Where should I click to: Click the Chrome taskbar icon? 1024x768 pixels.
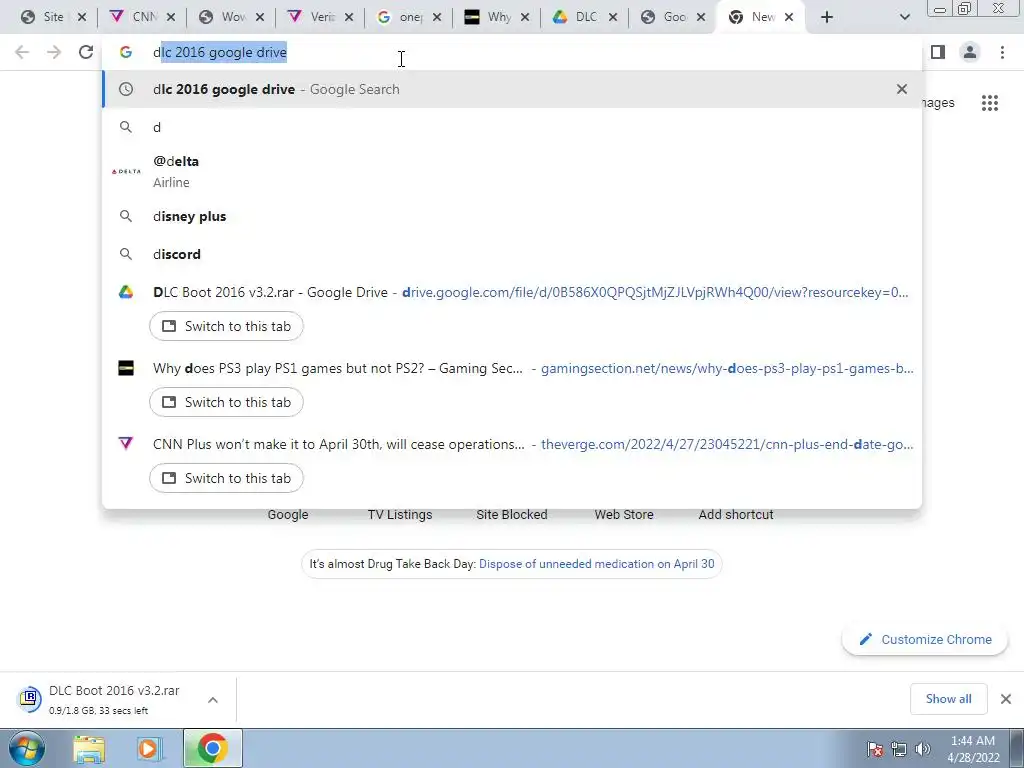[x=212, y=748]
